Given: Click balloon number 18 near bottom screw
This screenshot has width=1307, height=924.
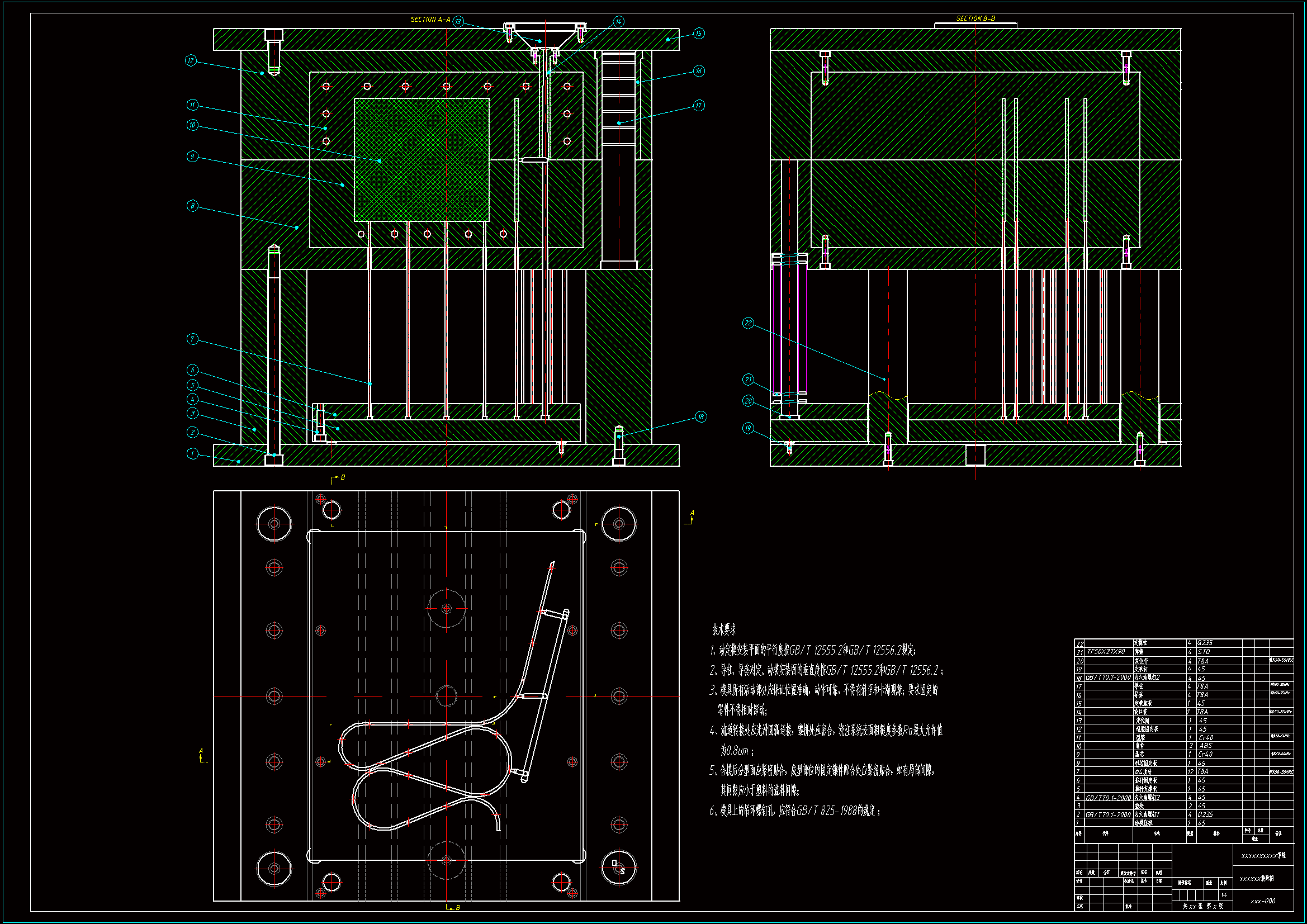Looking at the screenshot, I should [x=701, y=418].
